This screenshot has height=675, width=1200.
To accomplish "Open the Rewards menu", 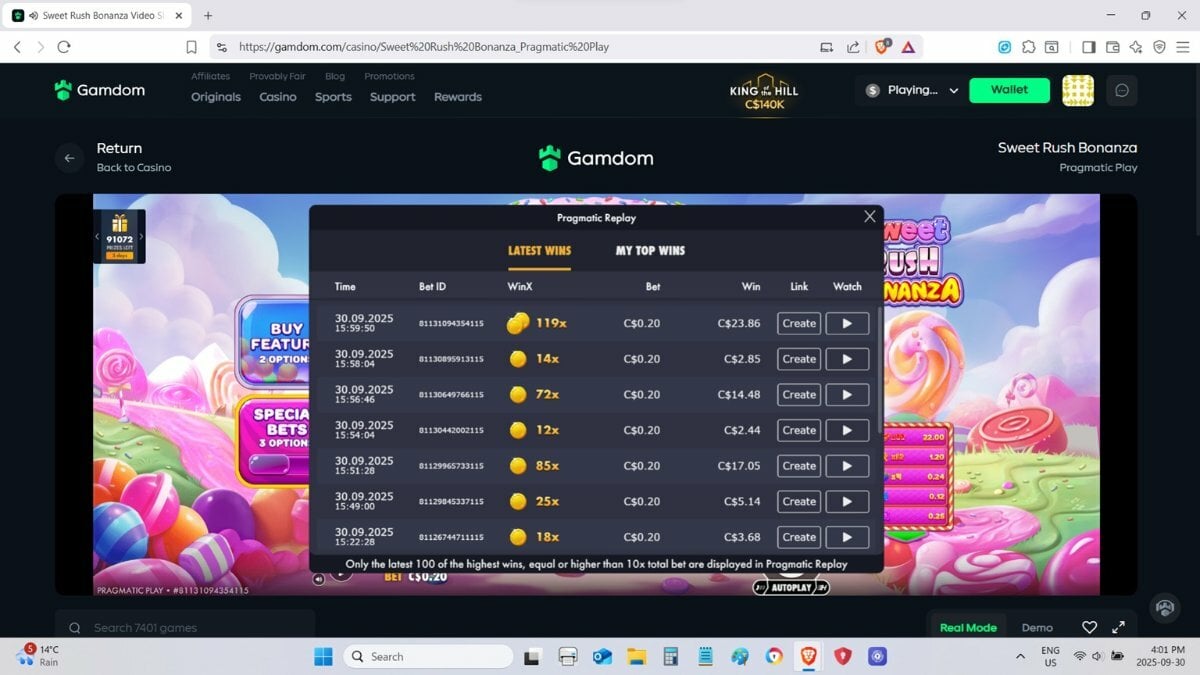I will pos(457,97).
